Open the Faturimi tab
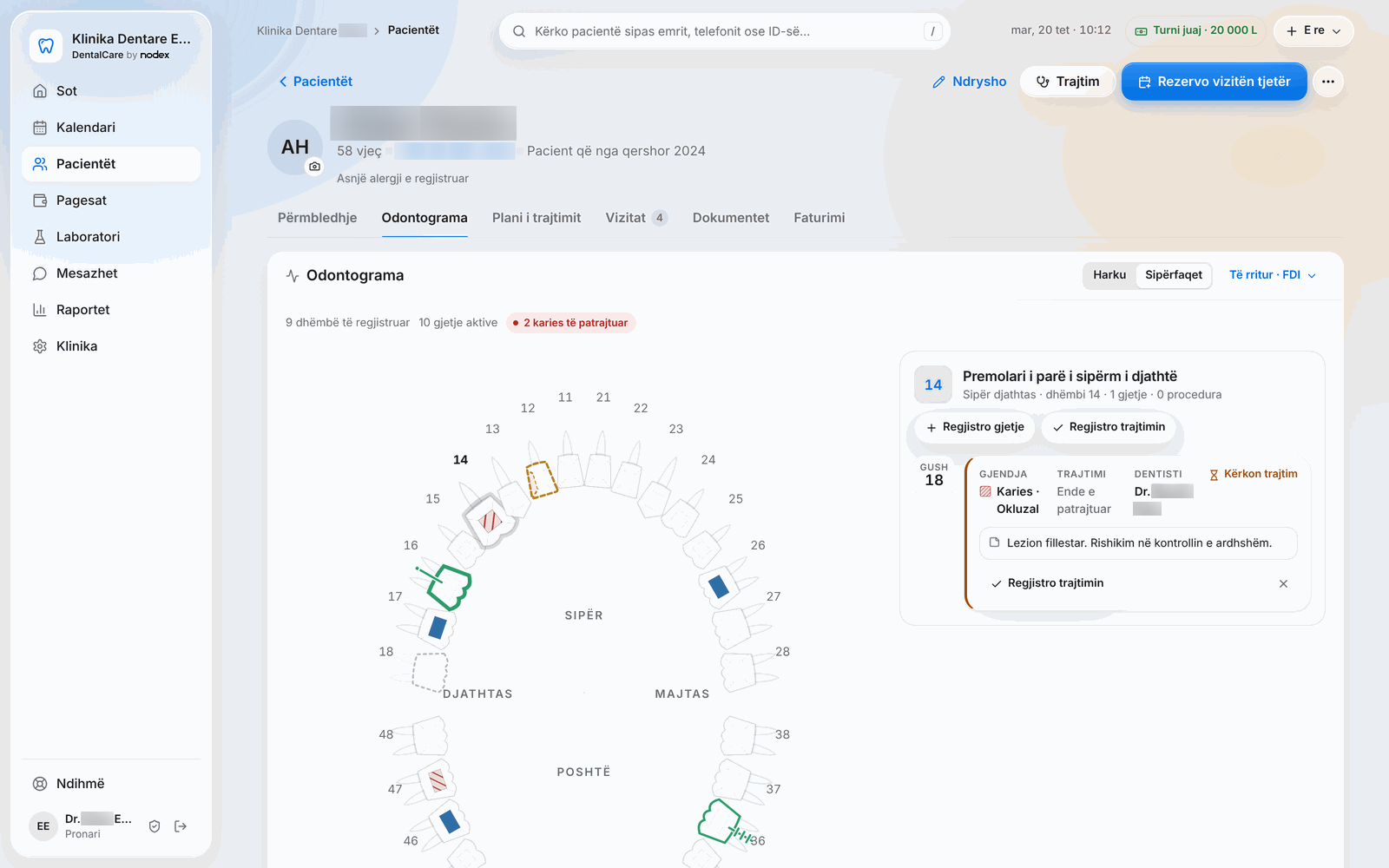The width and height of the screenshot is (1389, 868). pyautogui.click(x=820, y=218)
